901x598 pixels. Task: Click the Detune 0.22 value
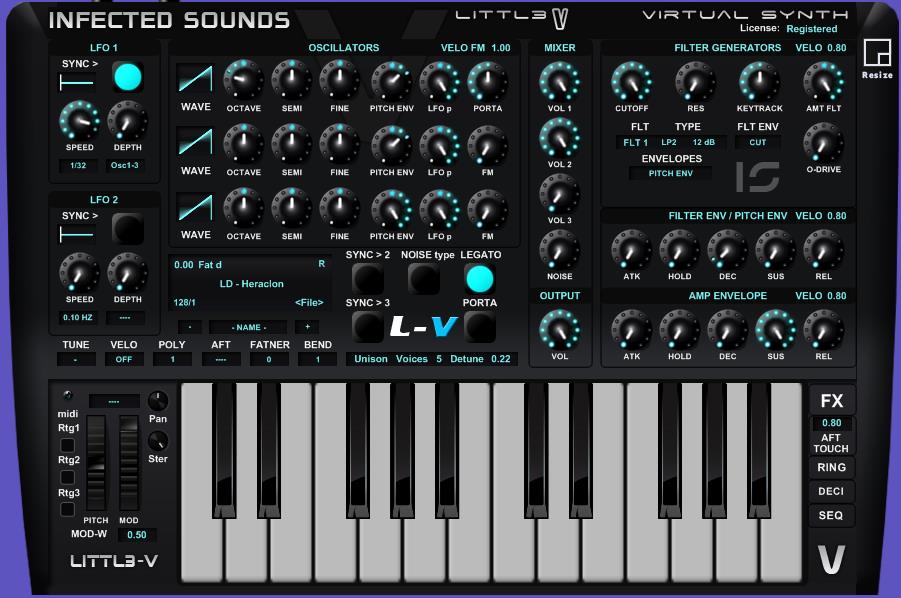[x=500, y=359]
